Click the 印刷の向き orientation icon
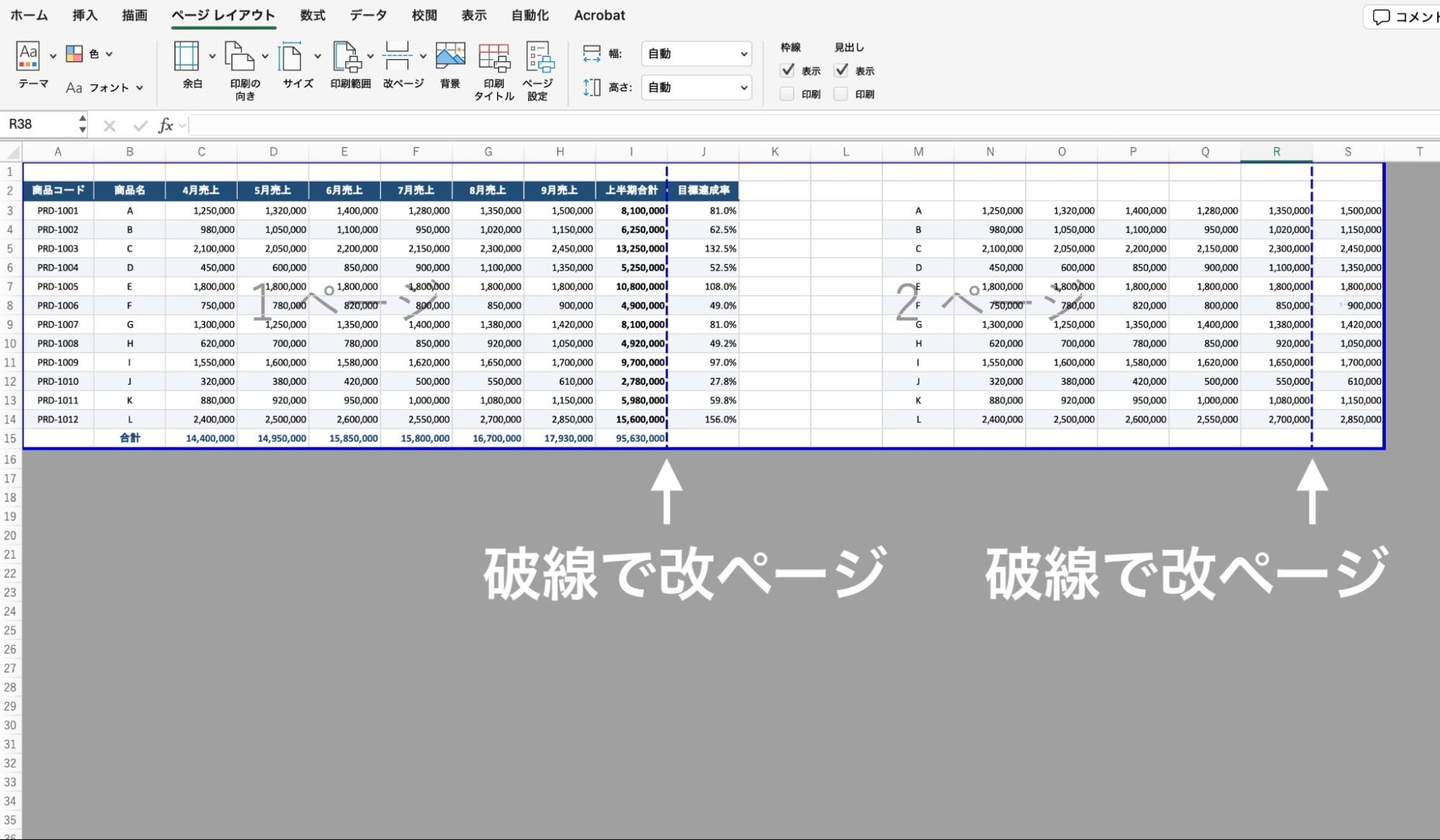Viewport: 1440px width, 840px height. (240, 56)
